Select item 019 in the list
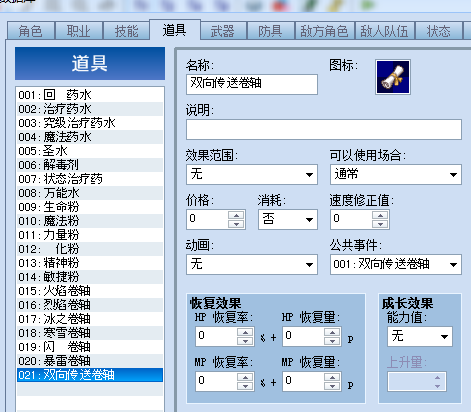Screen dimensions: 471x412 (90, 347)
